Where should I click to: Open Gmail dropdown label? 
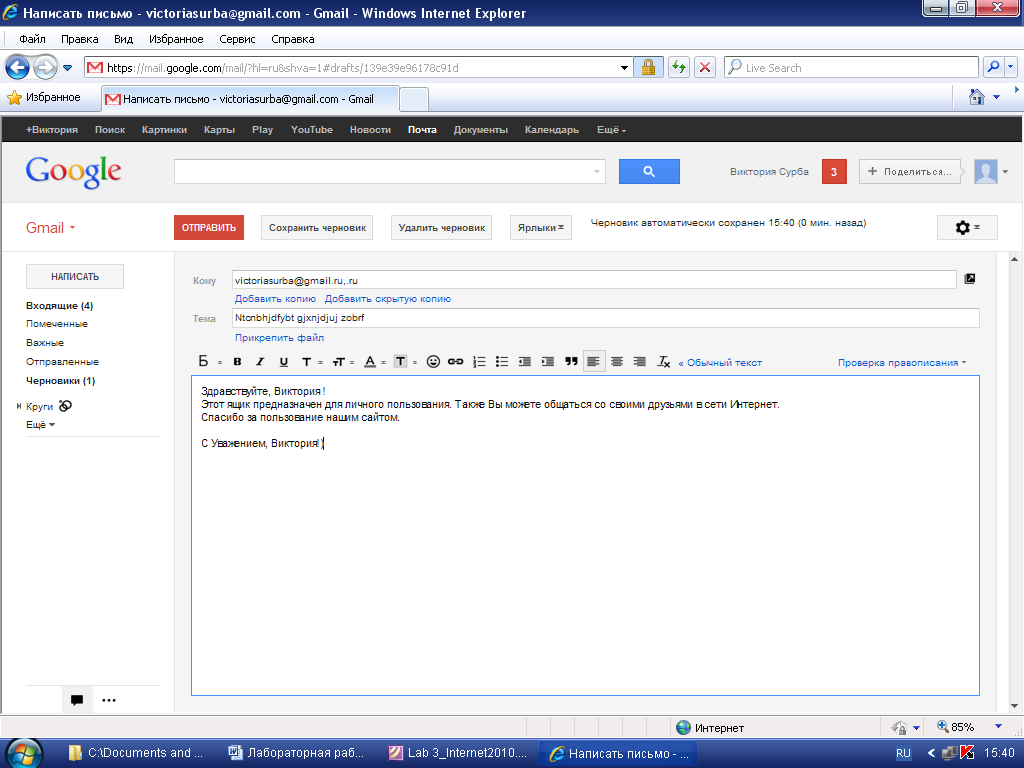pos(50,228)
